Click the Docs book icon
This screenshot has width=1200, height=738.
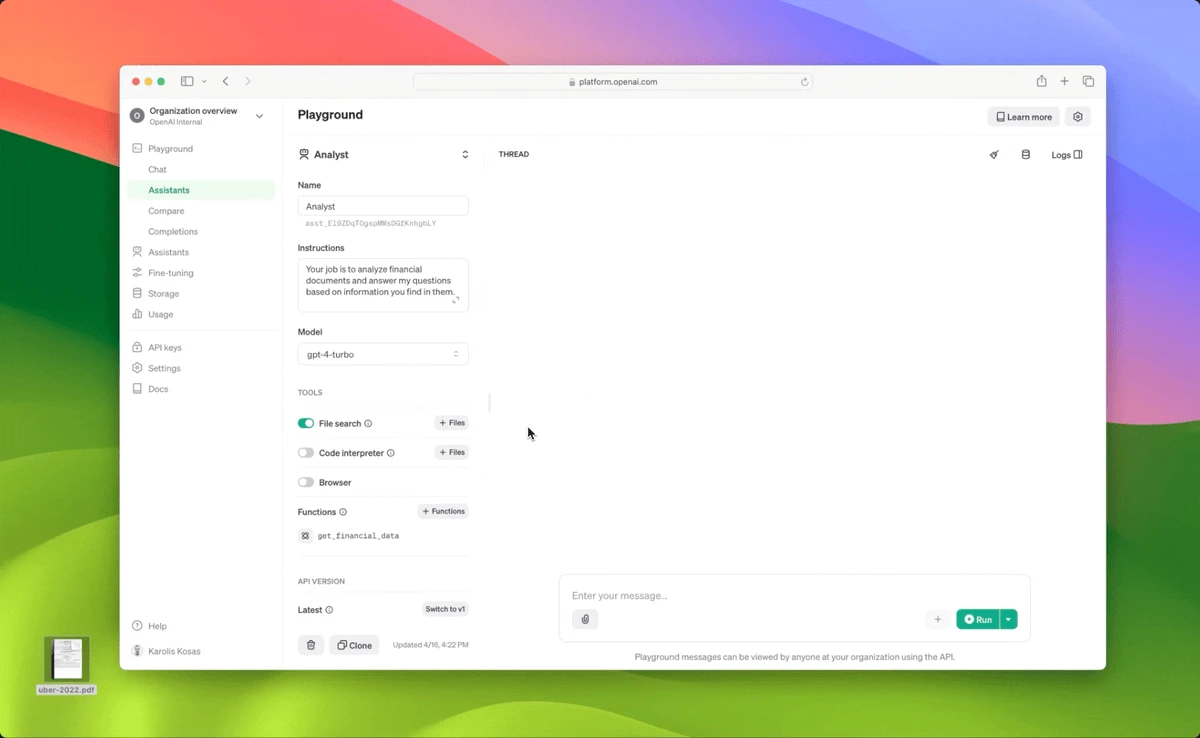[x=138, y=389]
